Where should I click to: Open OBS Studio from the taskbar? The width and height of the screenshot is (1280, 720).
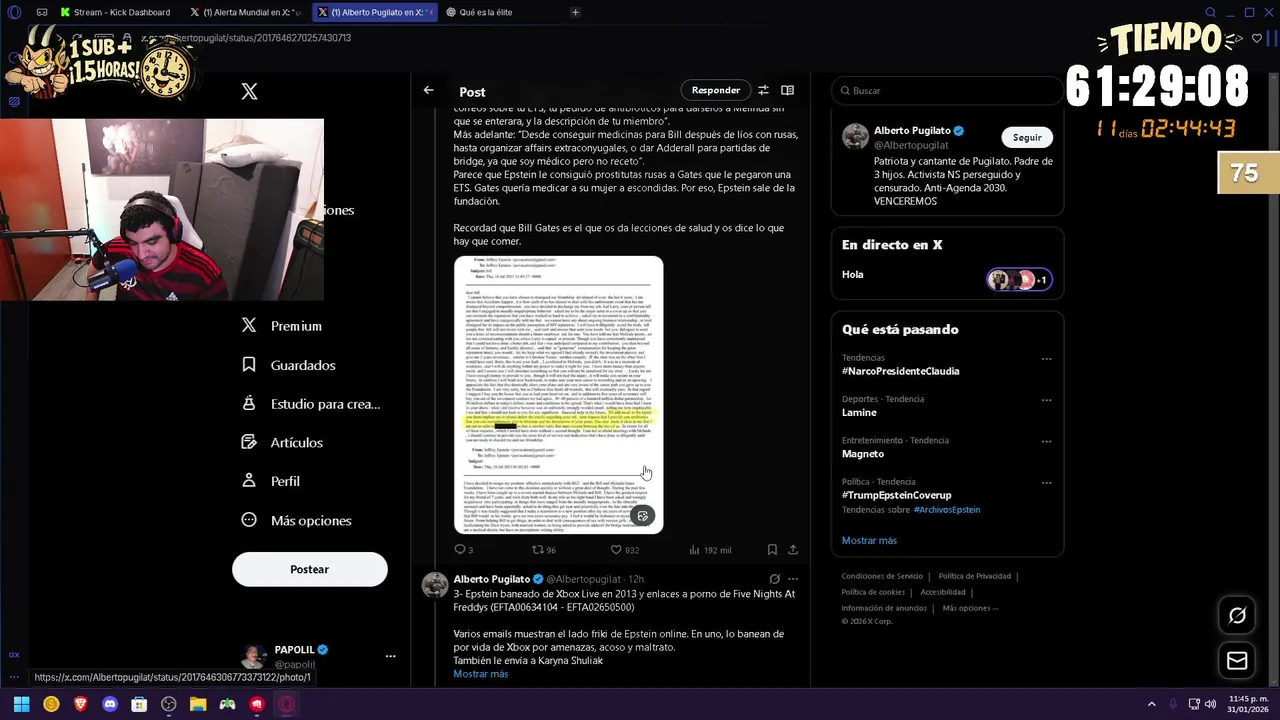click(x=169, y=704)
